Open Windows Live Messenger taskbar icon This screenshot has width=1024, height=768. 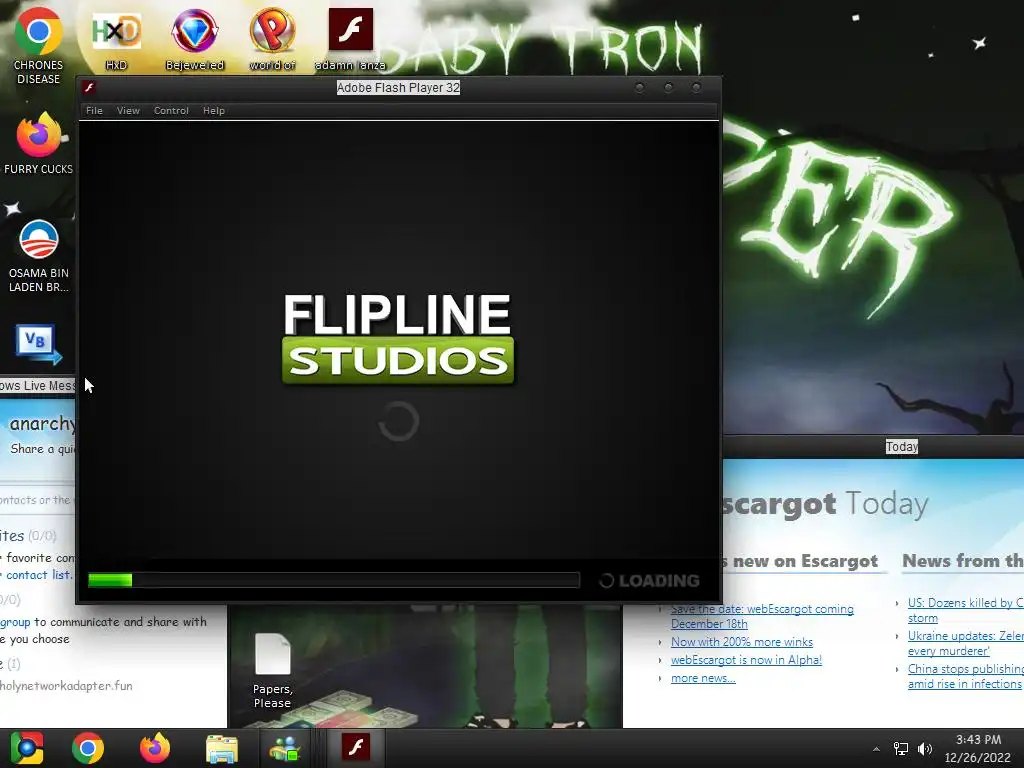click(285, 748)
